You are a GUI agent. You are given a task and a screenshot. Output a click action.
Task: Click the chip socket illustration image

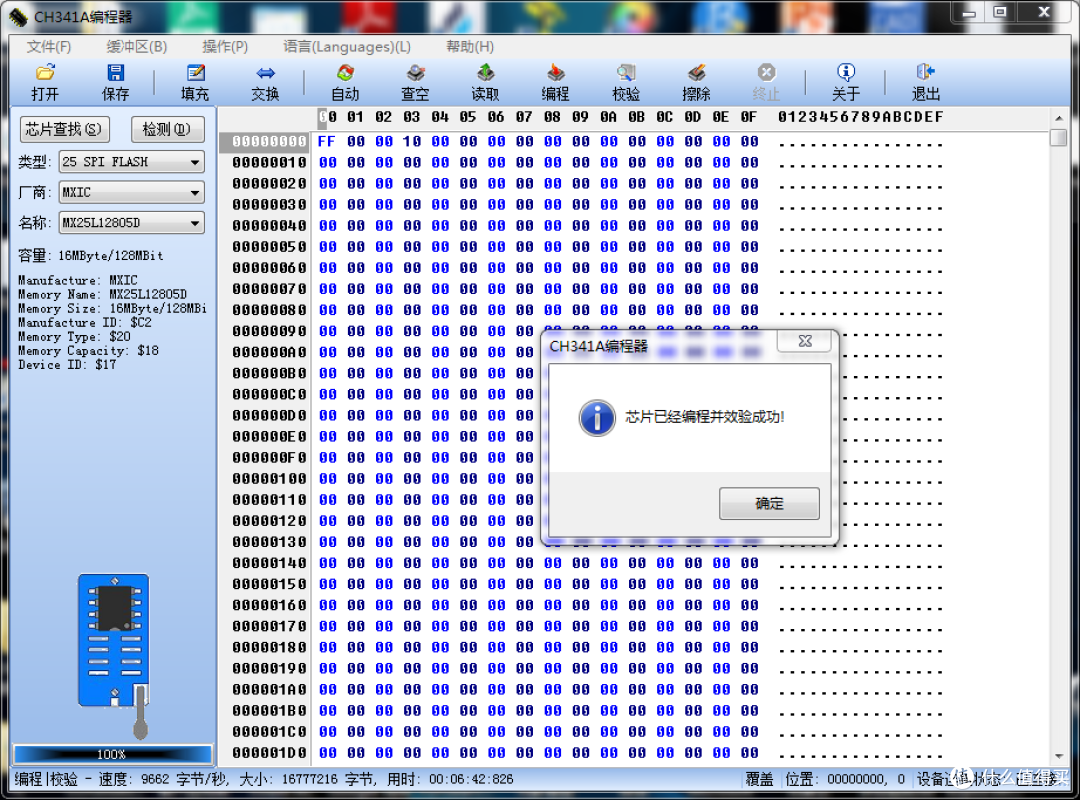coord(114,655)
